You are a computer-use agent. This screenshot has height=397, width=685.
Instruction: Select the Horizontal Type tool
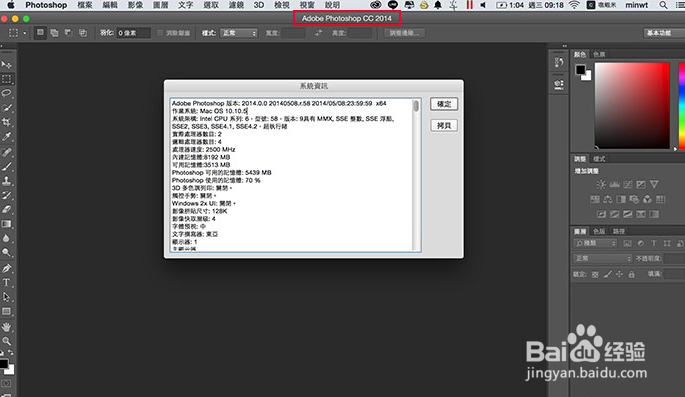6,283
